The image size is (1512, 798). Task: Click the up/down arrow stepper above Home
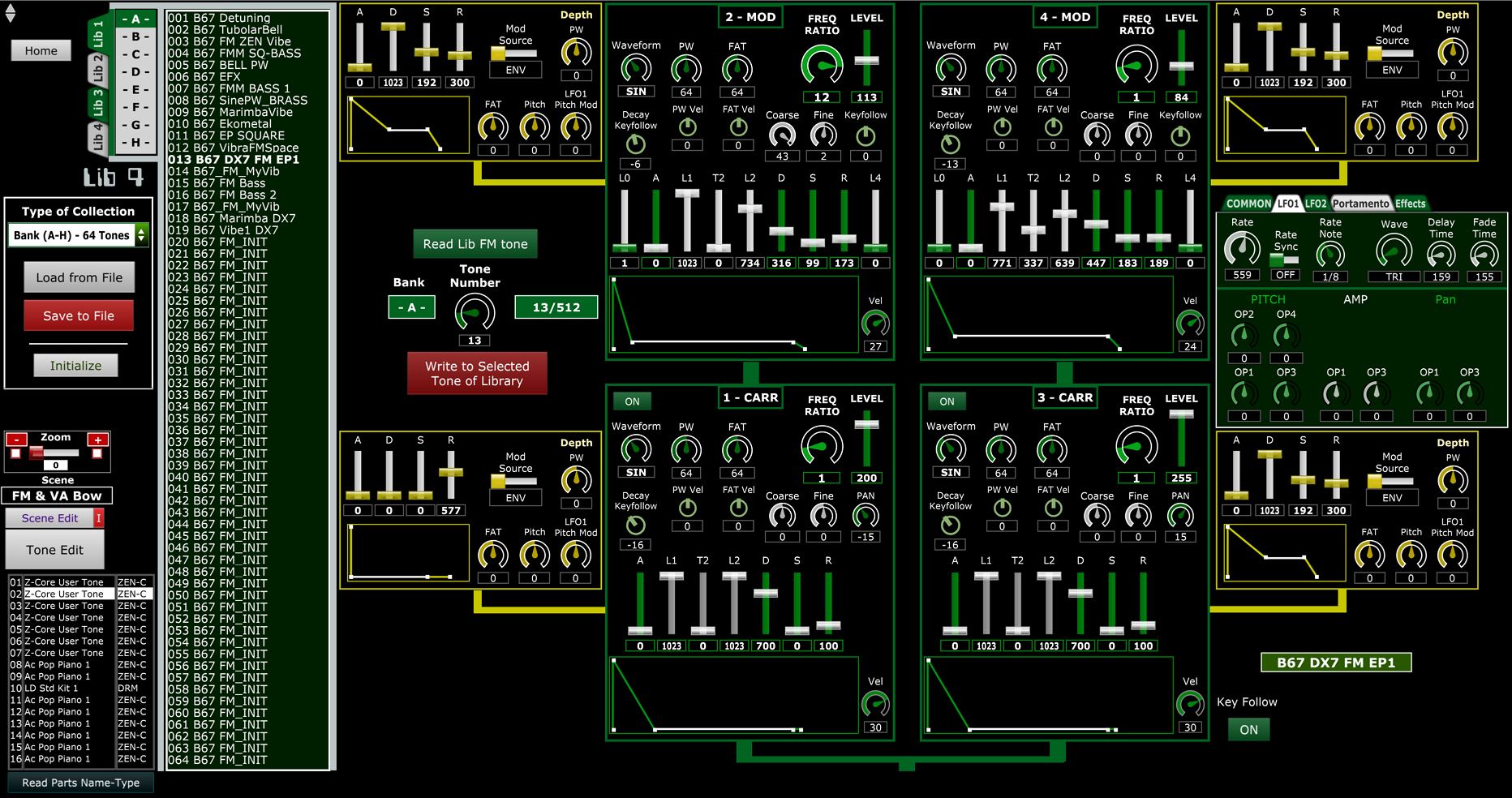pos(11,11)
